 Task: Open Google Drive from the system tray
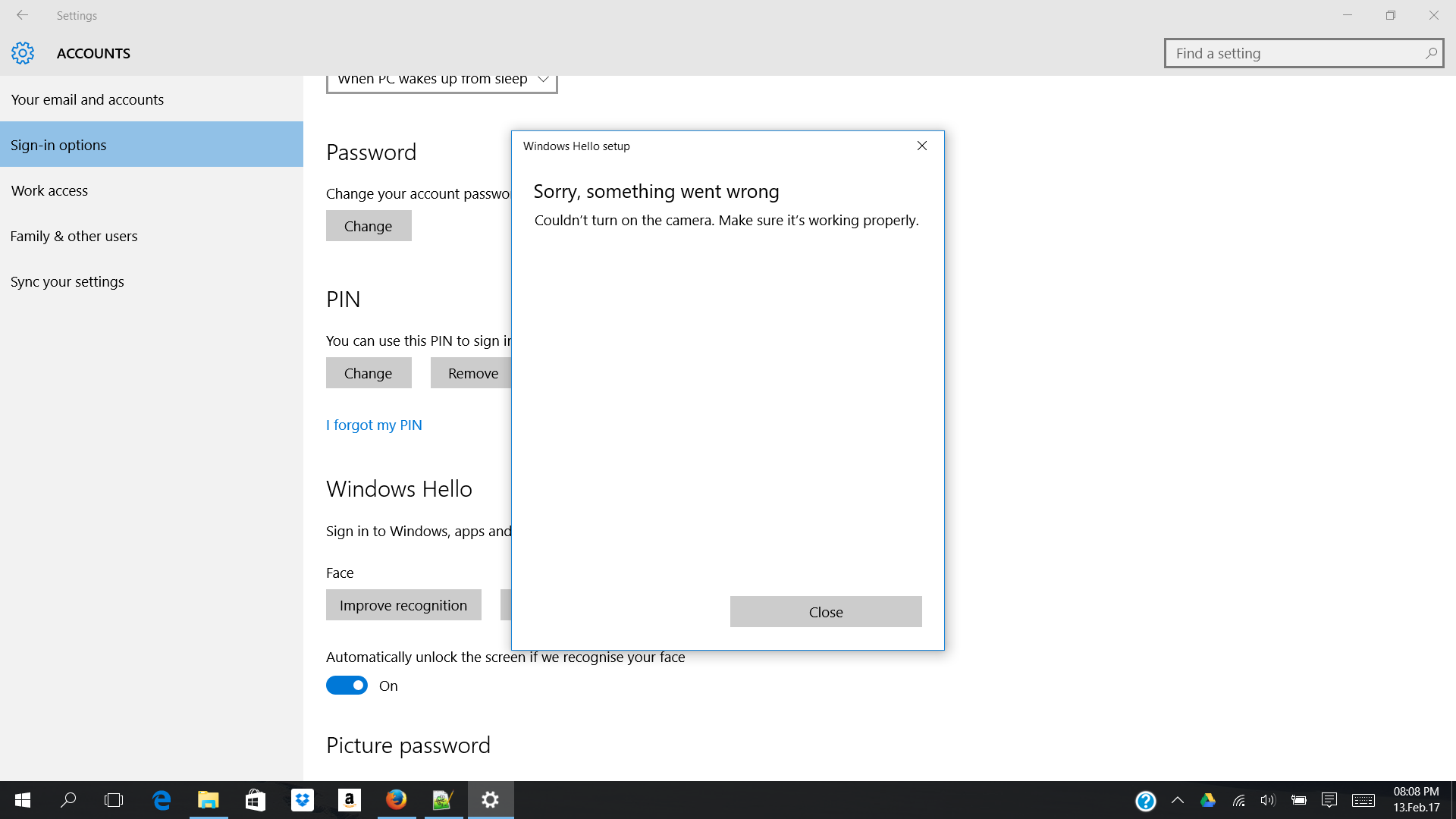click(1207, 800)
